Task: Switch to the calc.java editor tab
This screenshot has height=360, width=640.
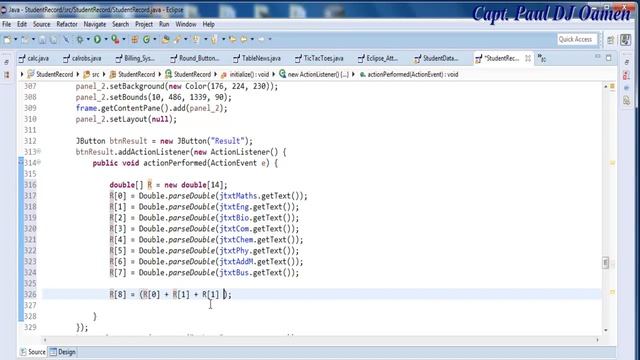Action: [x=34, y=58]
